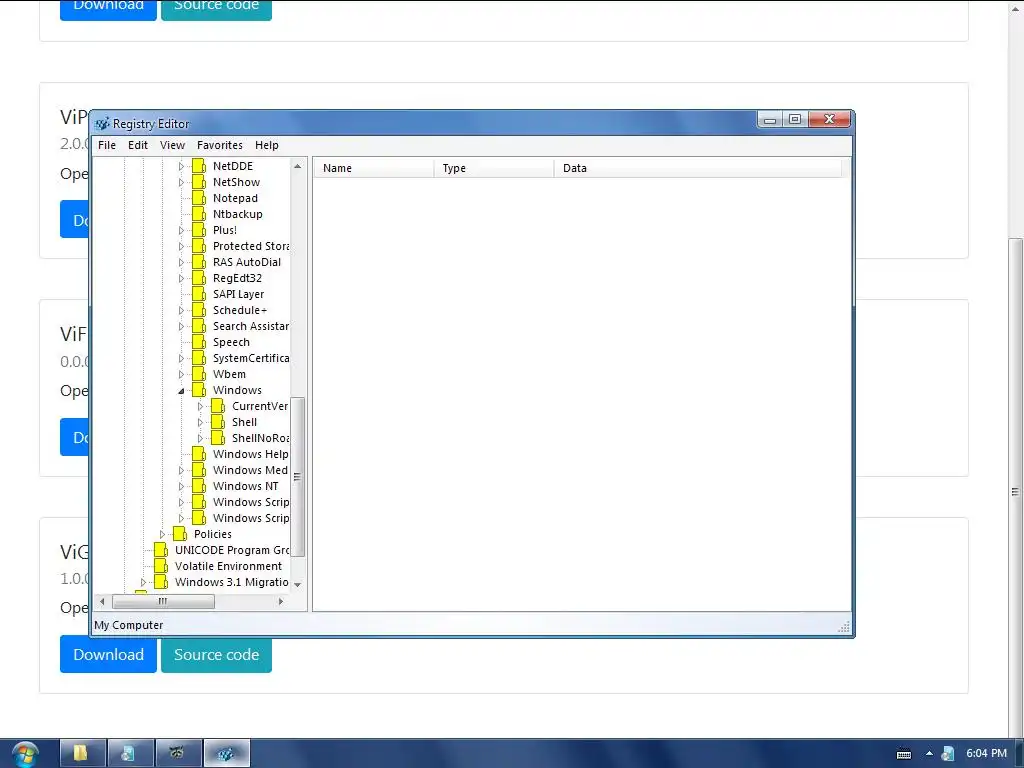The image size is (1024, 768).
Task: Click the SystemCertificates folder icon
Action: [x=199, y=358]
